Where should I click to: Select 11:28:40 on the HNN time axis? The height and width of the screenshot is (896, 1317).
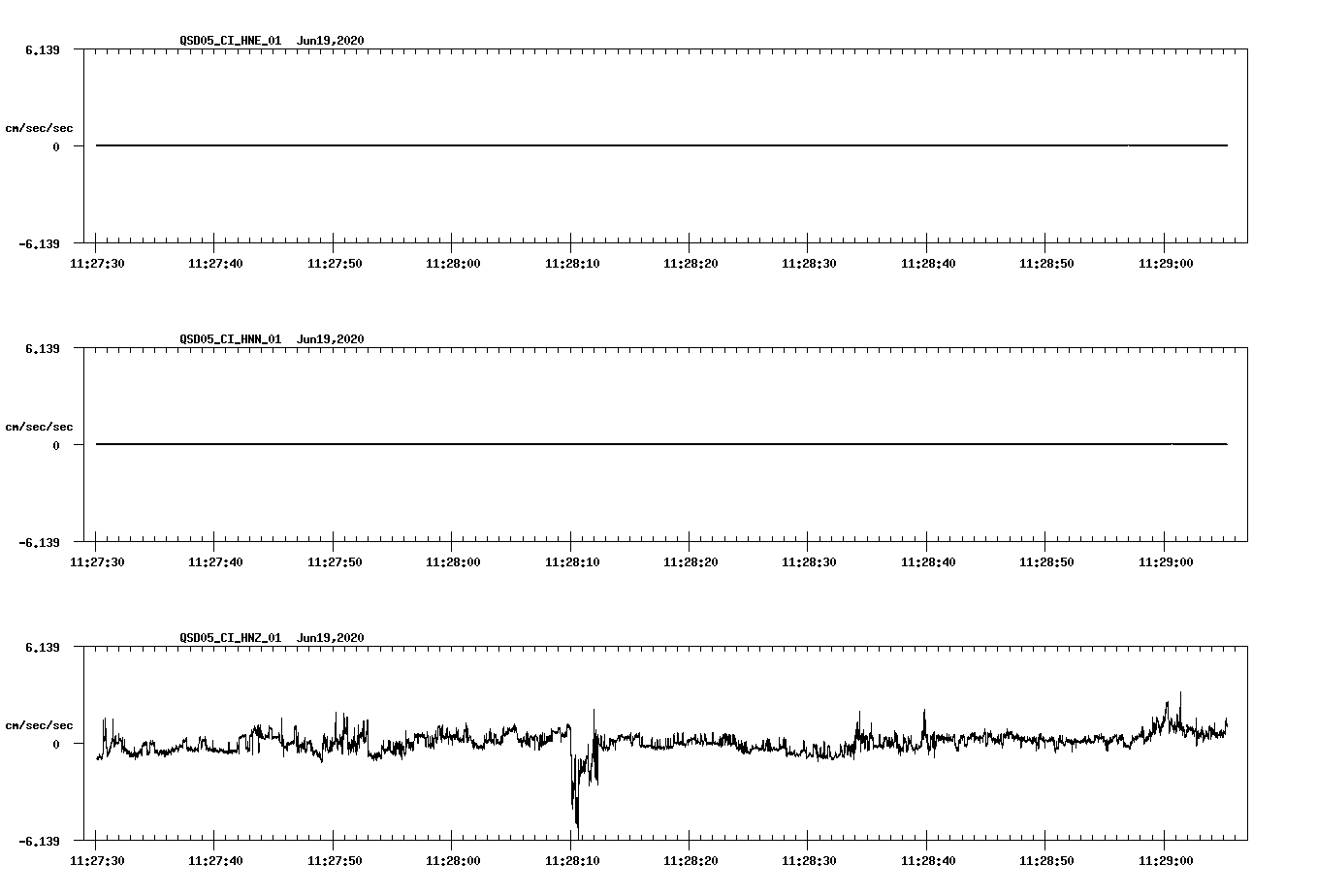pyautogui.click(x=928, y=562)
